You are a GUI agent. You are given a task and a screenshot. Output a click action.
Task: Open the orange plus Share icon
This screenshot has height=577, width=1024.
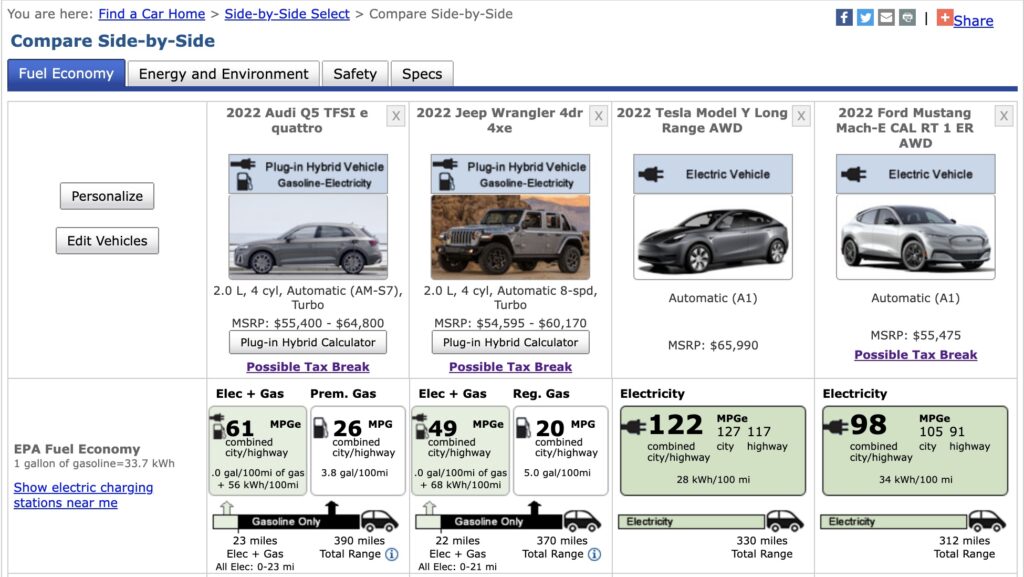tap(945, 18)
